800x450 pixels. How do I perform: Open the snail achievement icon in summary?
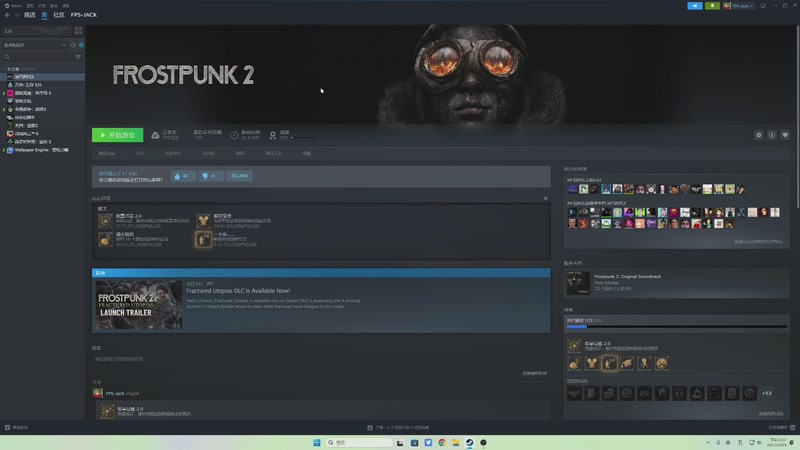[x=106, y=239]
